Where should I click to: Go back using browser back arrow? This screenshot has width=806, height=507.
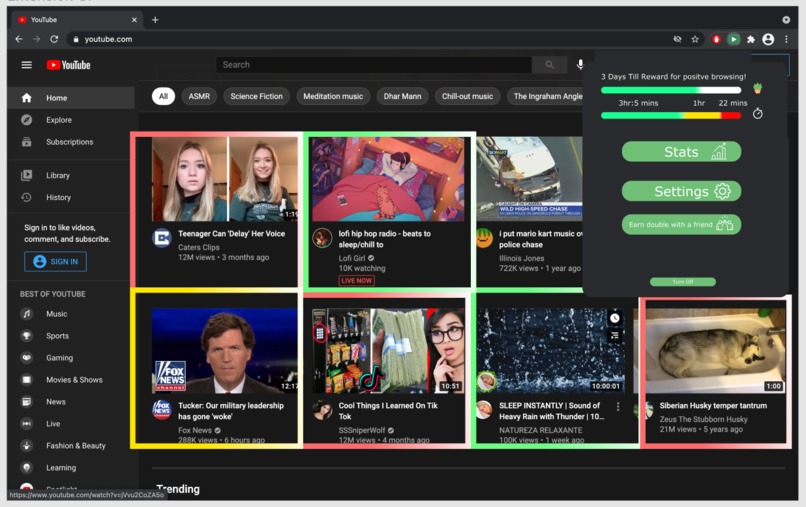pyautogui.click(x=19, y=39)
